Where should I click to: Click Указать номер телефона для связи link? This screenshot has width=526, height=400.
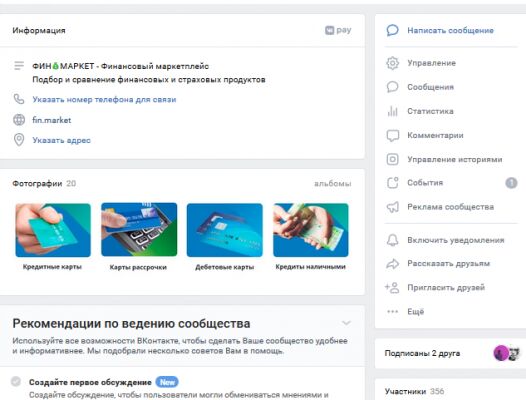pos(104,100)
